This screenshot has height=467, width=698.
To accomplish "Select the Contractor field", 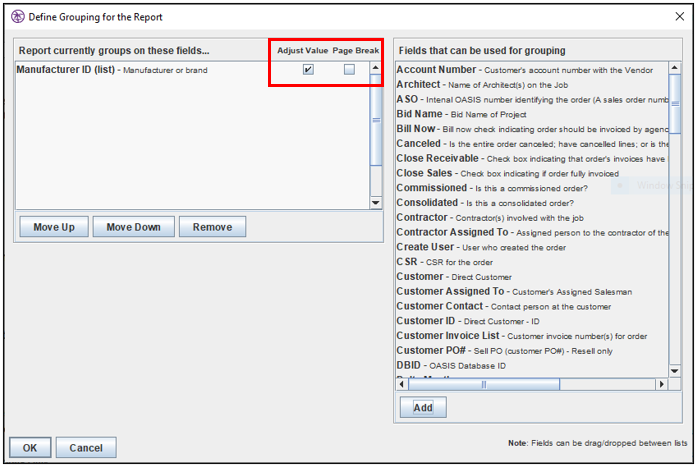I will 532,218.
